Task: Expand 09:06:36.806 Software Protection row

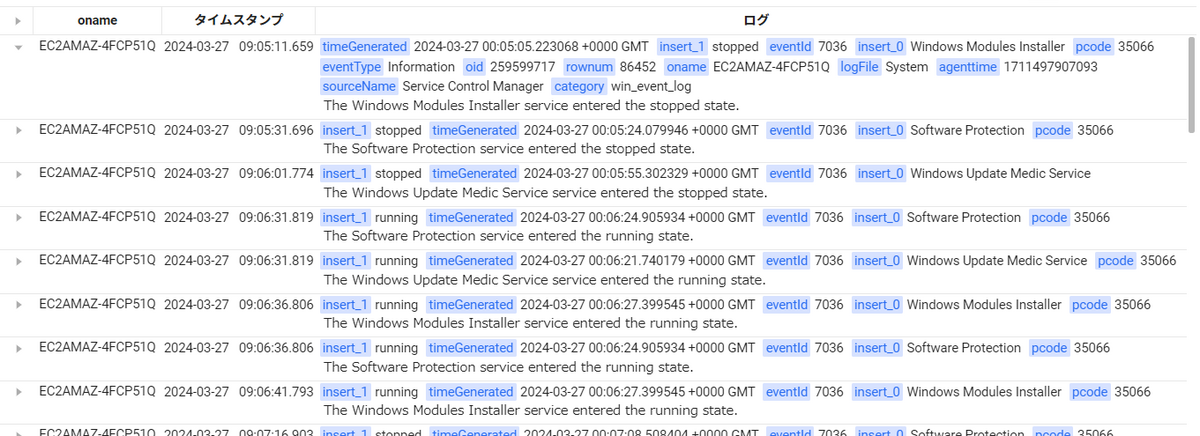Action: (17, 348)
